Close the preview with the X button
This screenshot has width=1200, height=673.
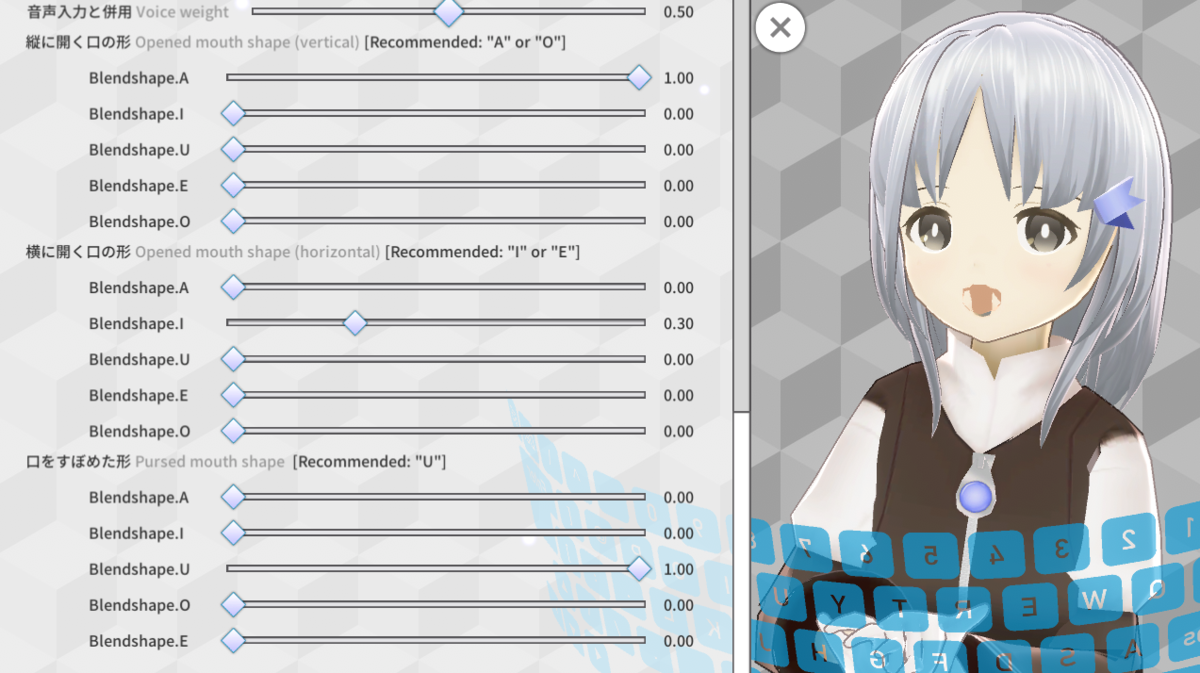780,27
